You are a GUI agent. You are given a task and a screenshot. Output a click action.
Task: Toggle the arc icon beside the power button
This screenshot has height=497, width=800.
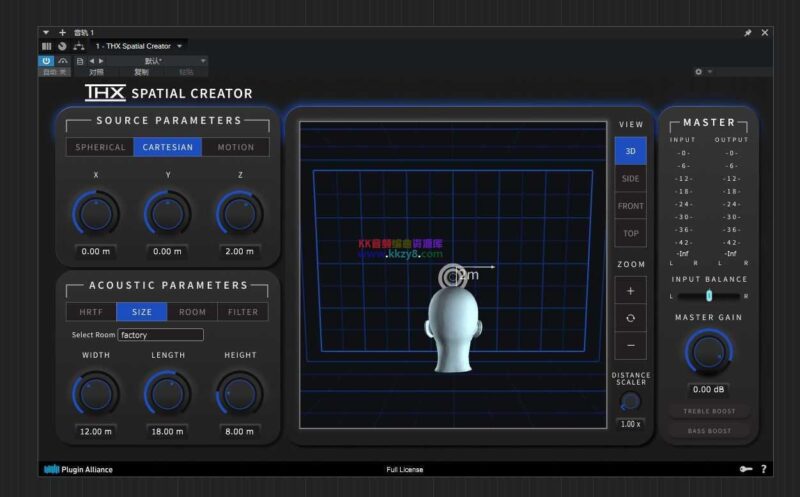click(63, 61)
